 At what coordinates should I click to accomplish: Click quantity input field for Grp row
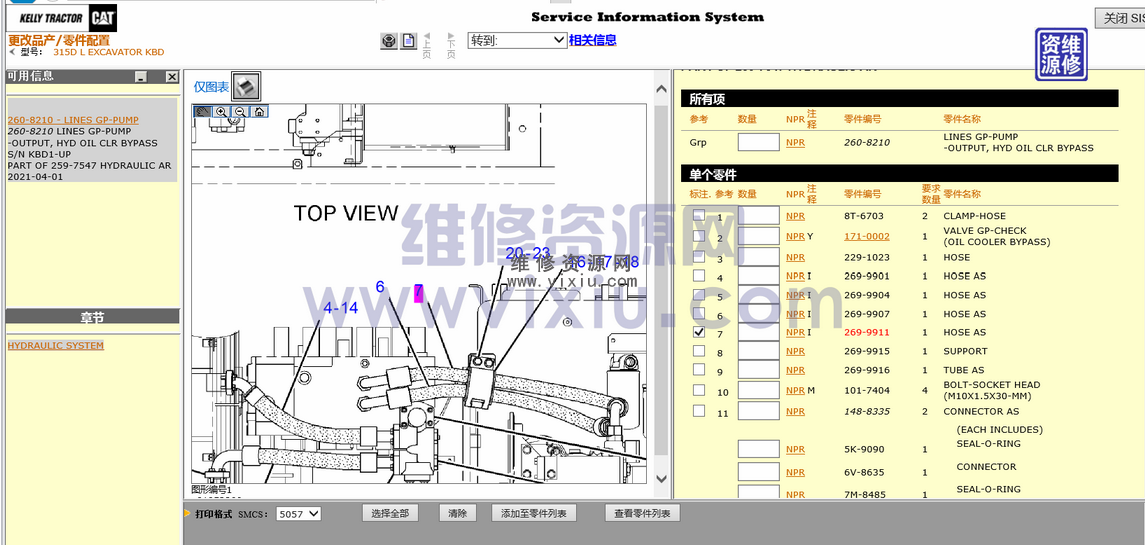point(758,143)
